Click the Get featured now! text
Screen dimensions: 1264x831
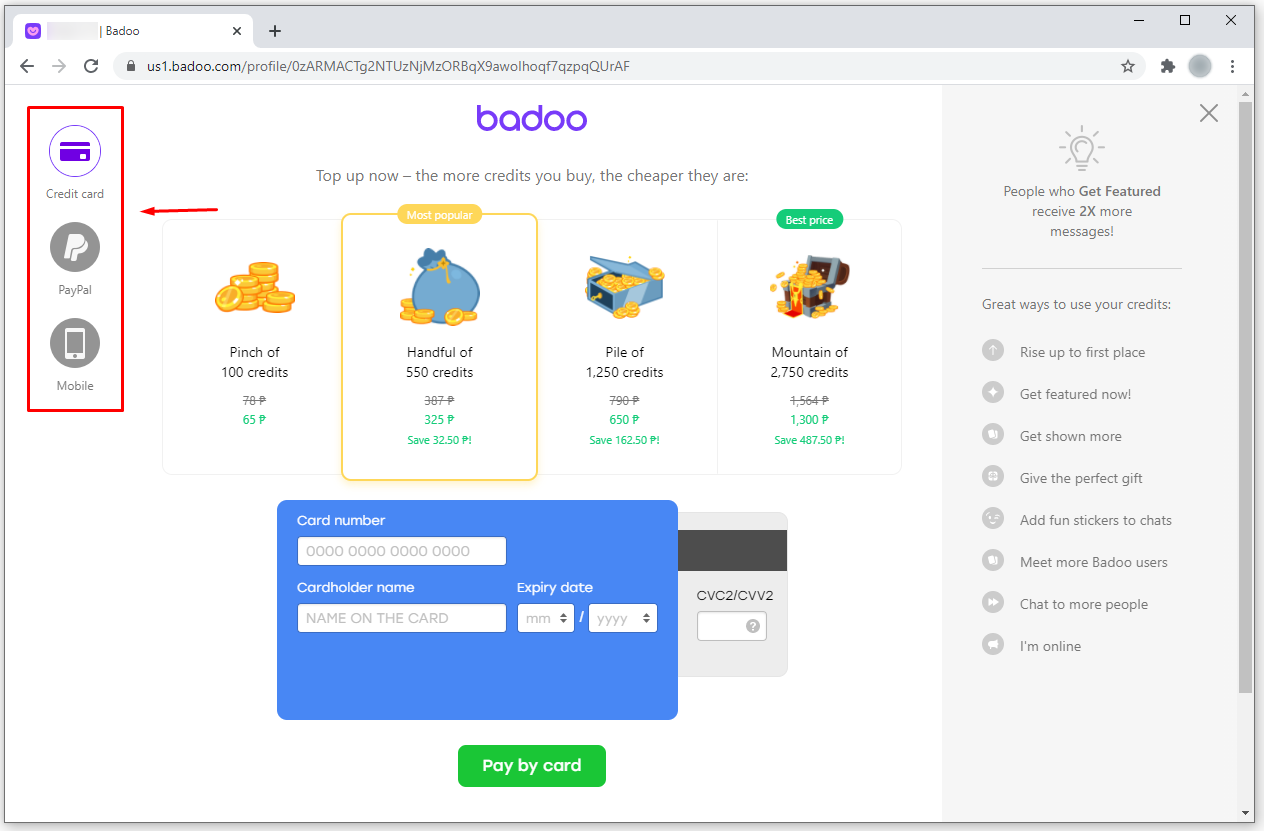tap(1076, 394)
